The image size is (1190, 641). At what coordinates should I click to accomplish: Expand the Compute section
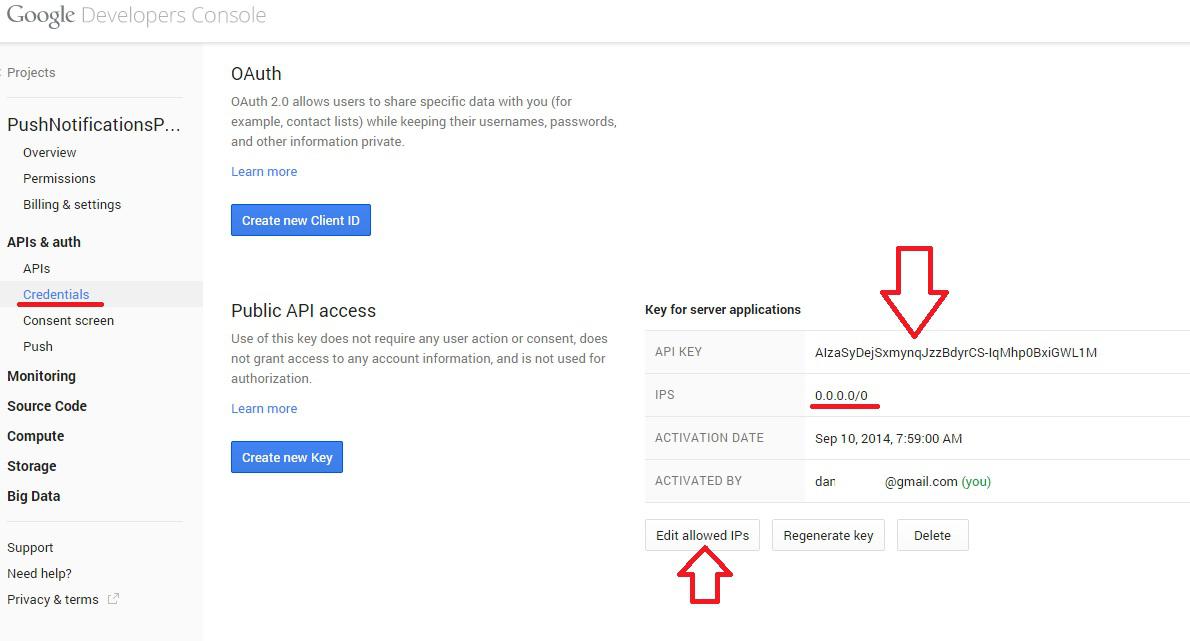click(x=36, y=436)
